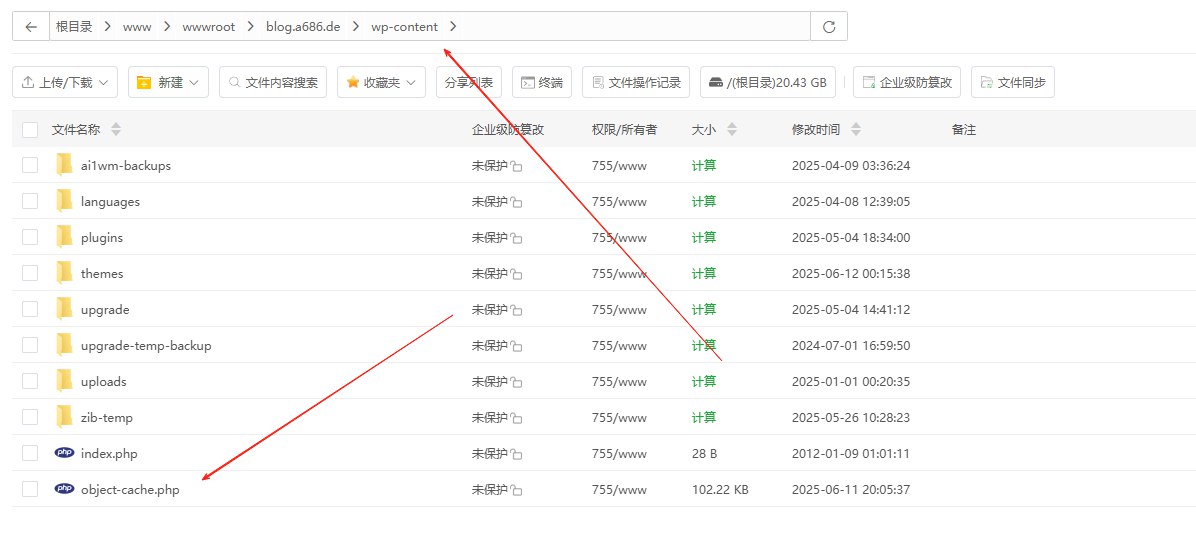Expand the chevron after www breadcrumb
The height and width of the screenshot is (540, 1196).
[167, 27]
